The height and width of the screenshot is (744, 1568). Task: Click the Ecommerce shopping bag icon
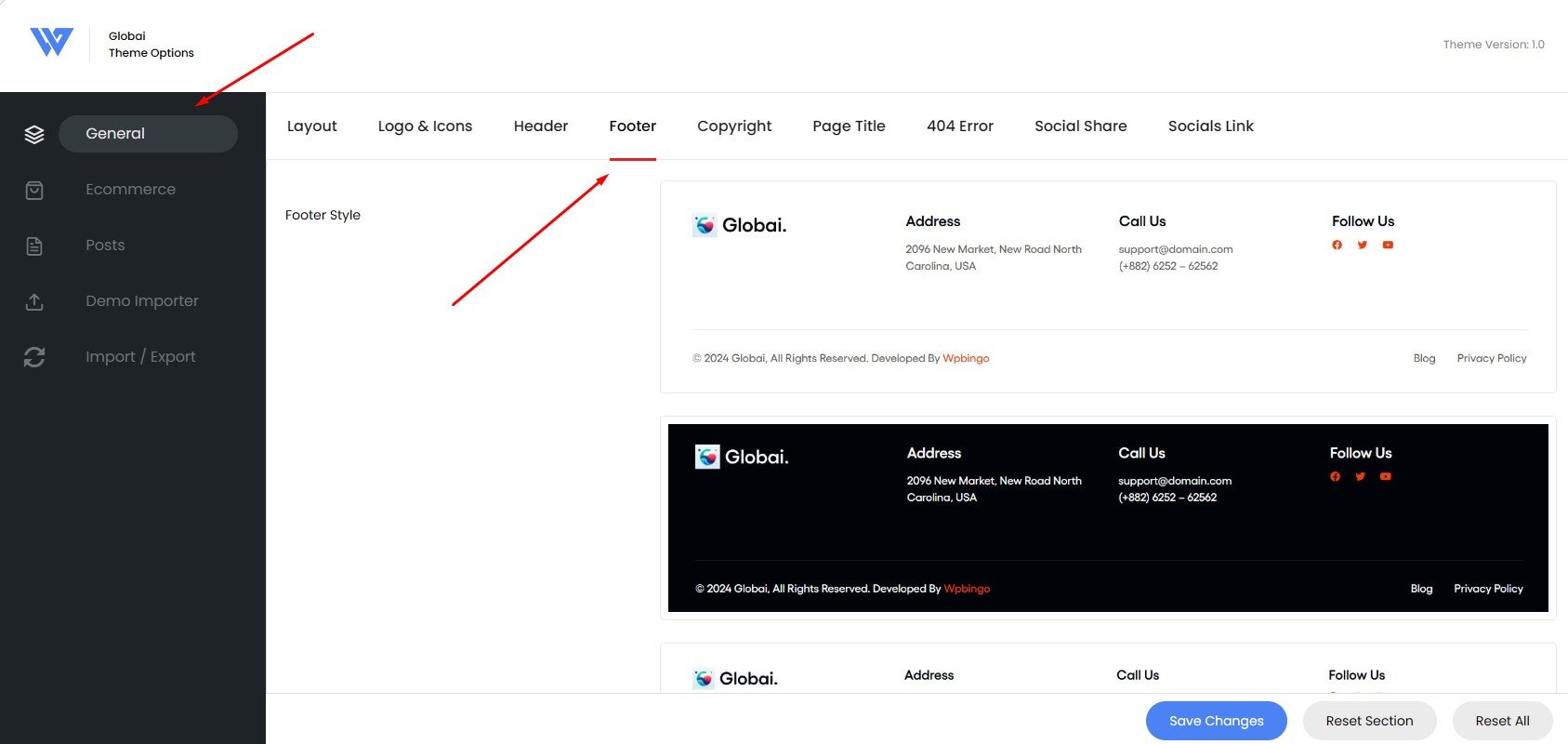tap(34, 190)
